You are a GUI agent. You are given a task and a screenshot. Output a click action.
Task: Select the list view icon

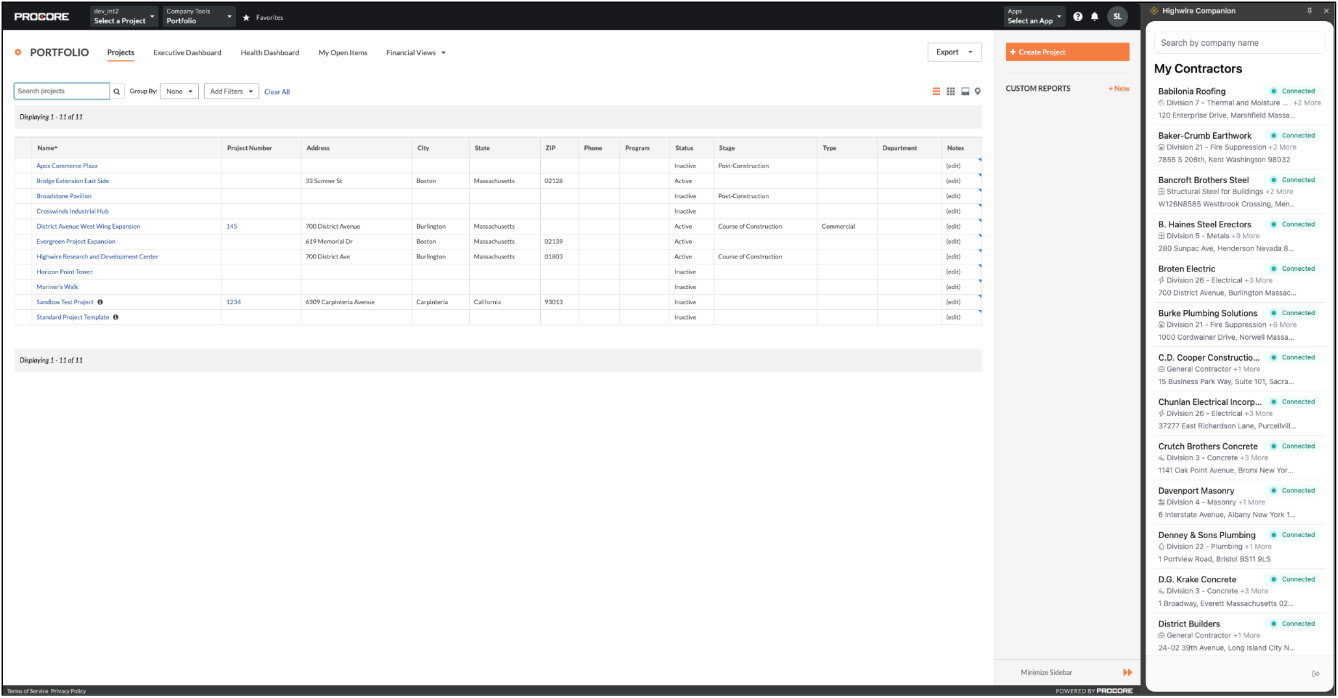[937, 91]
